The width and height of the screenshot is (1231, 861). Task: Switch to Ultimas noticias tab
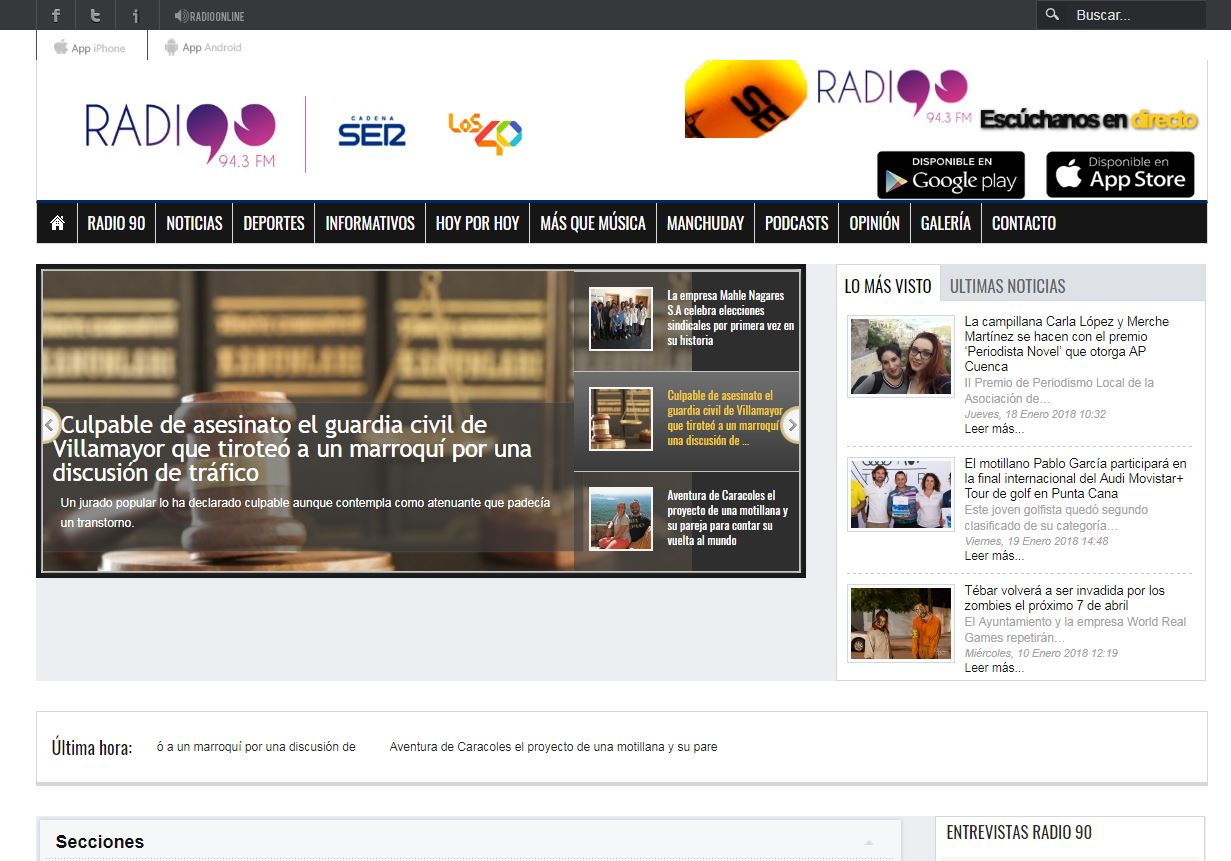(x=1007, y=286)
